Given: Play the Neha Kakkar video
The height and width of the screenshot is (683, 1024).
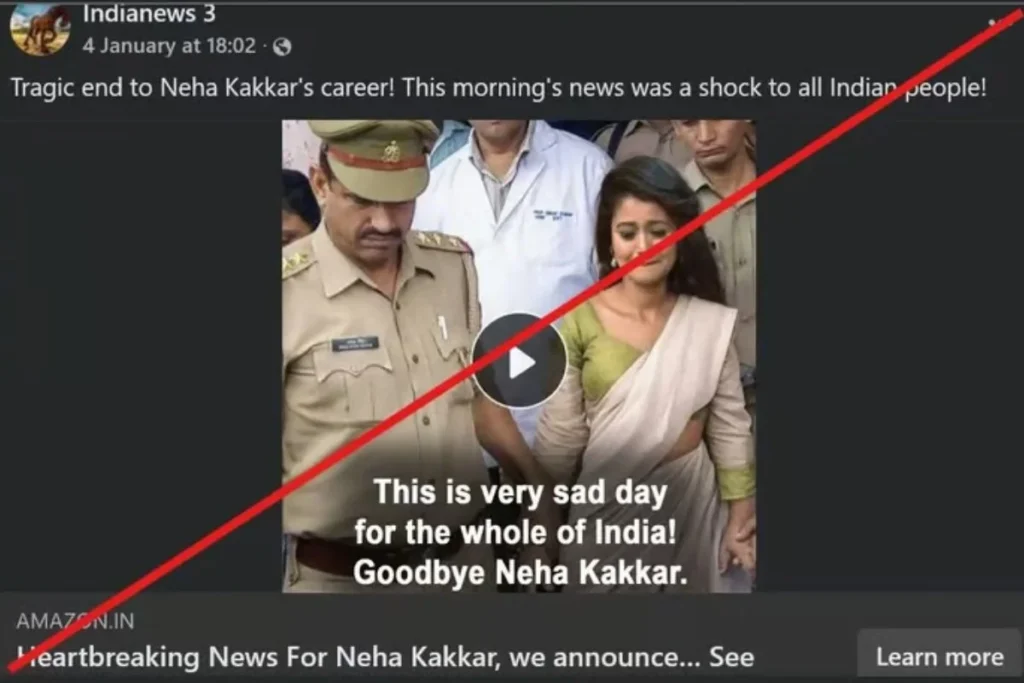Looking at the screenshot, I should point(519,361).
